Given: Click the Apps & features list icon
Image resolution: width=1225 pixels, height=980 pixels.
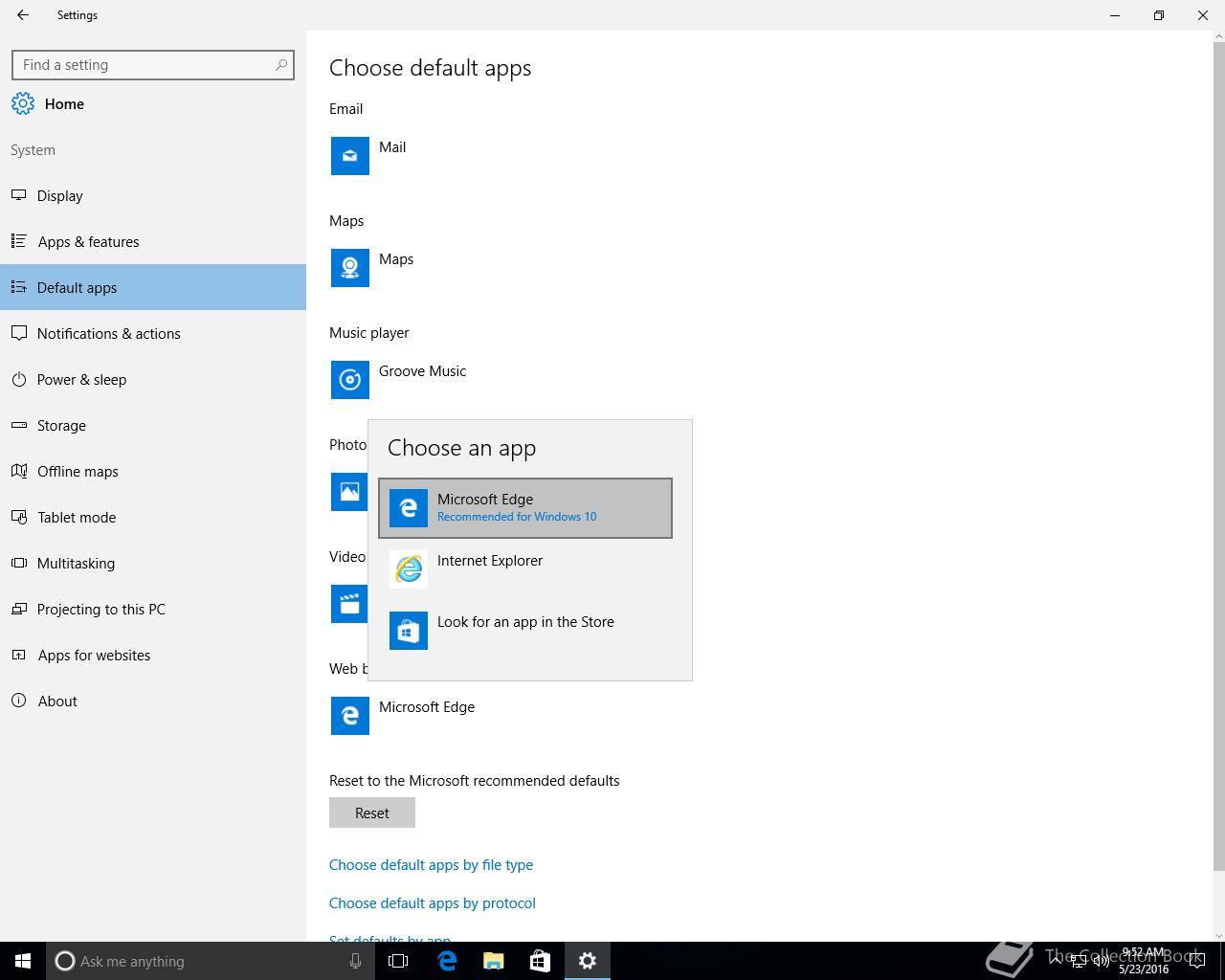Looking at the screenshot, I should click(x=18, y=241).
